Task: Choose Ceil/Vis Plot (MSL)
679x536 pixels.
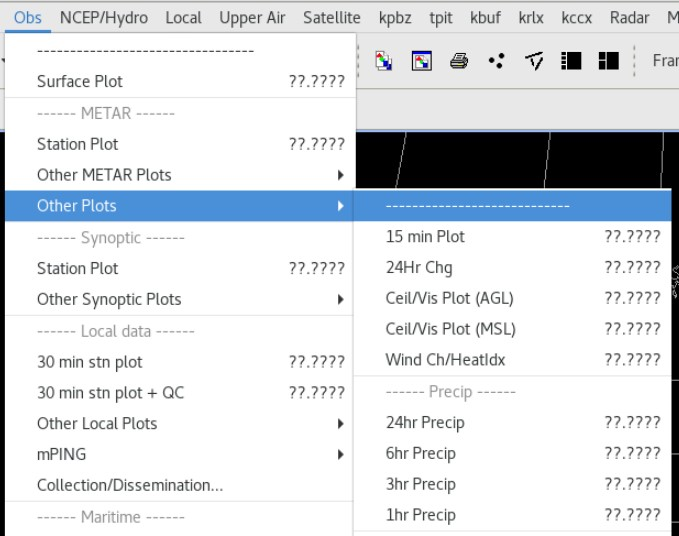Action: pyautogui.click(x=513, y=329)
